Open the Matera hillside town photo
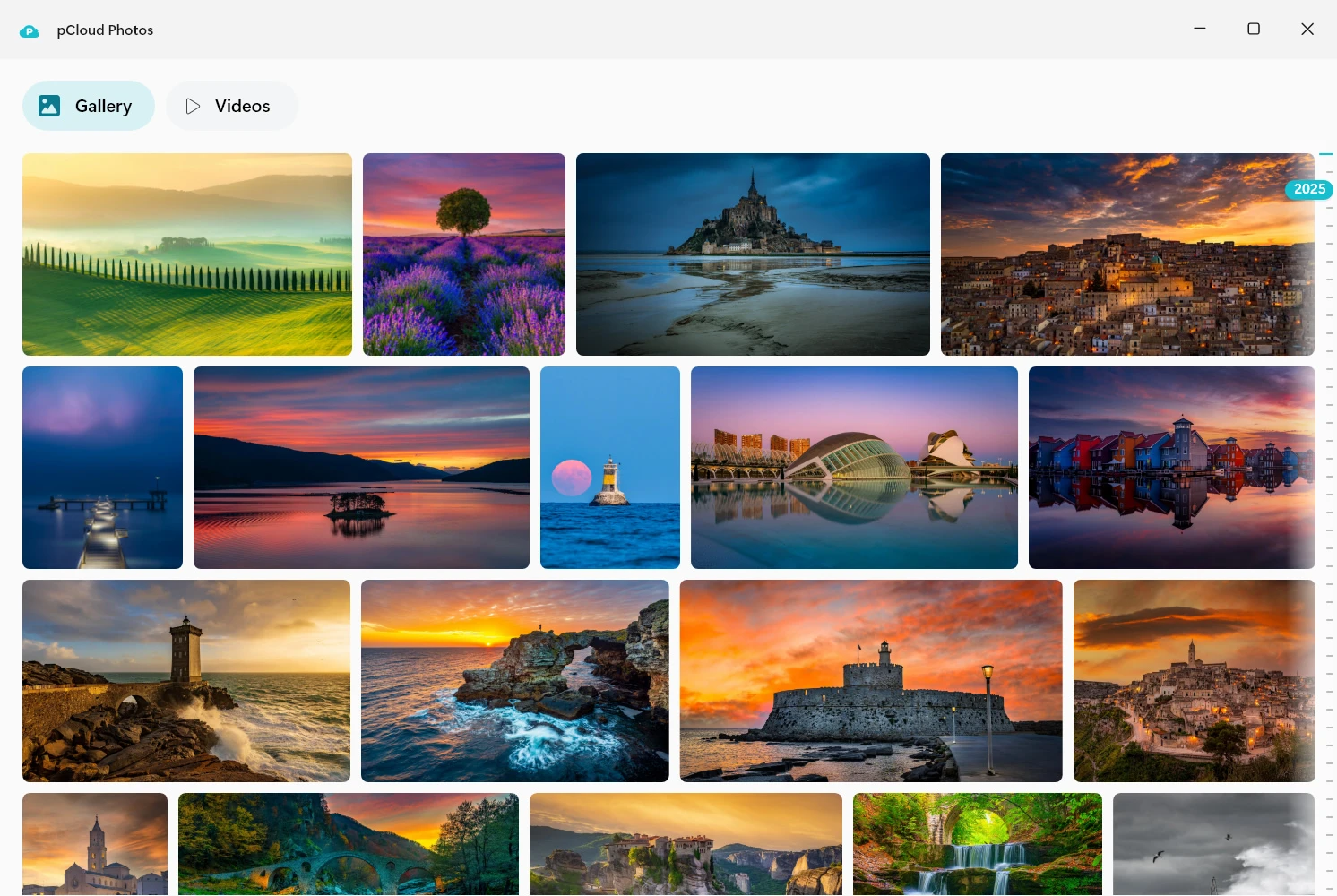The image size is (1337, 896). tap(1195, 681)
